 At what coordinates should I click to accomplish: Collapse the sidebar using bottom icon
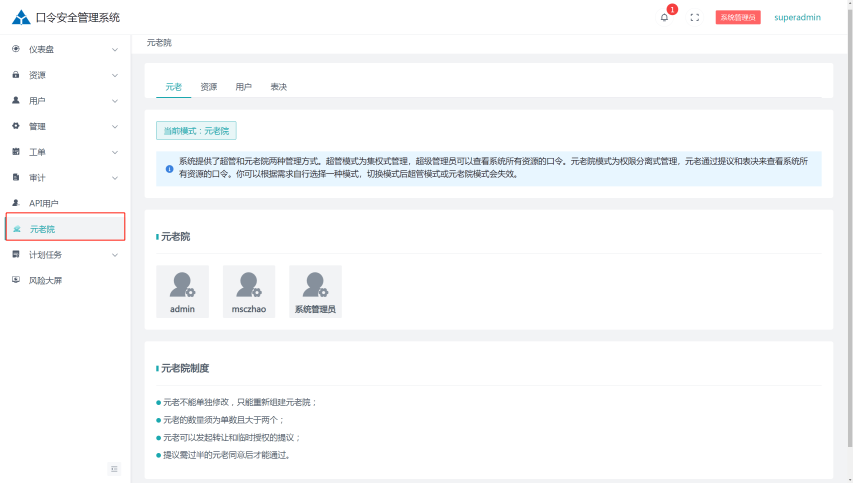click(114, 469)
